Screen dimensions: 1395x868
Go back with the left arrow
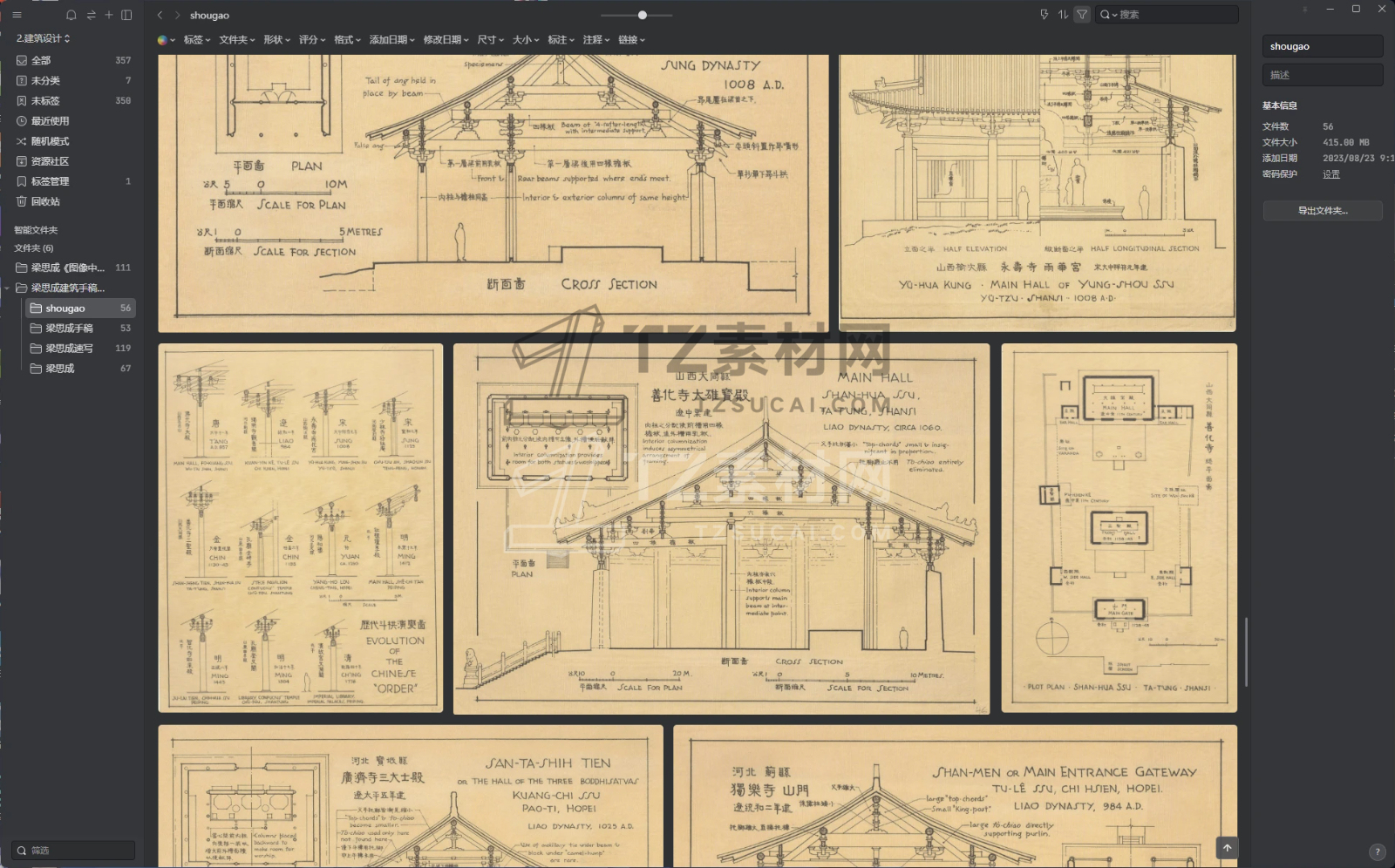(x=160, y=15)
